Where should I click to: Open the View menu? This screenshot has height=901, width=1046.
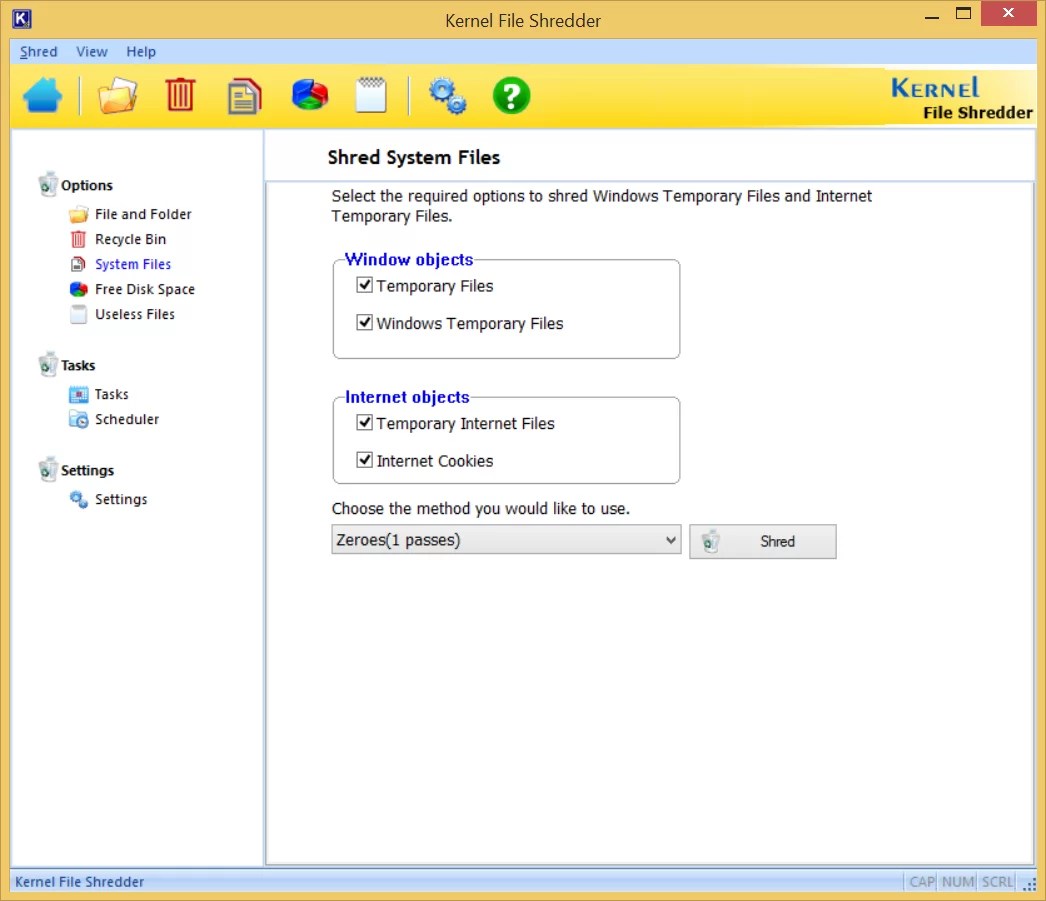tap(91, 51)
